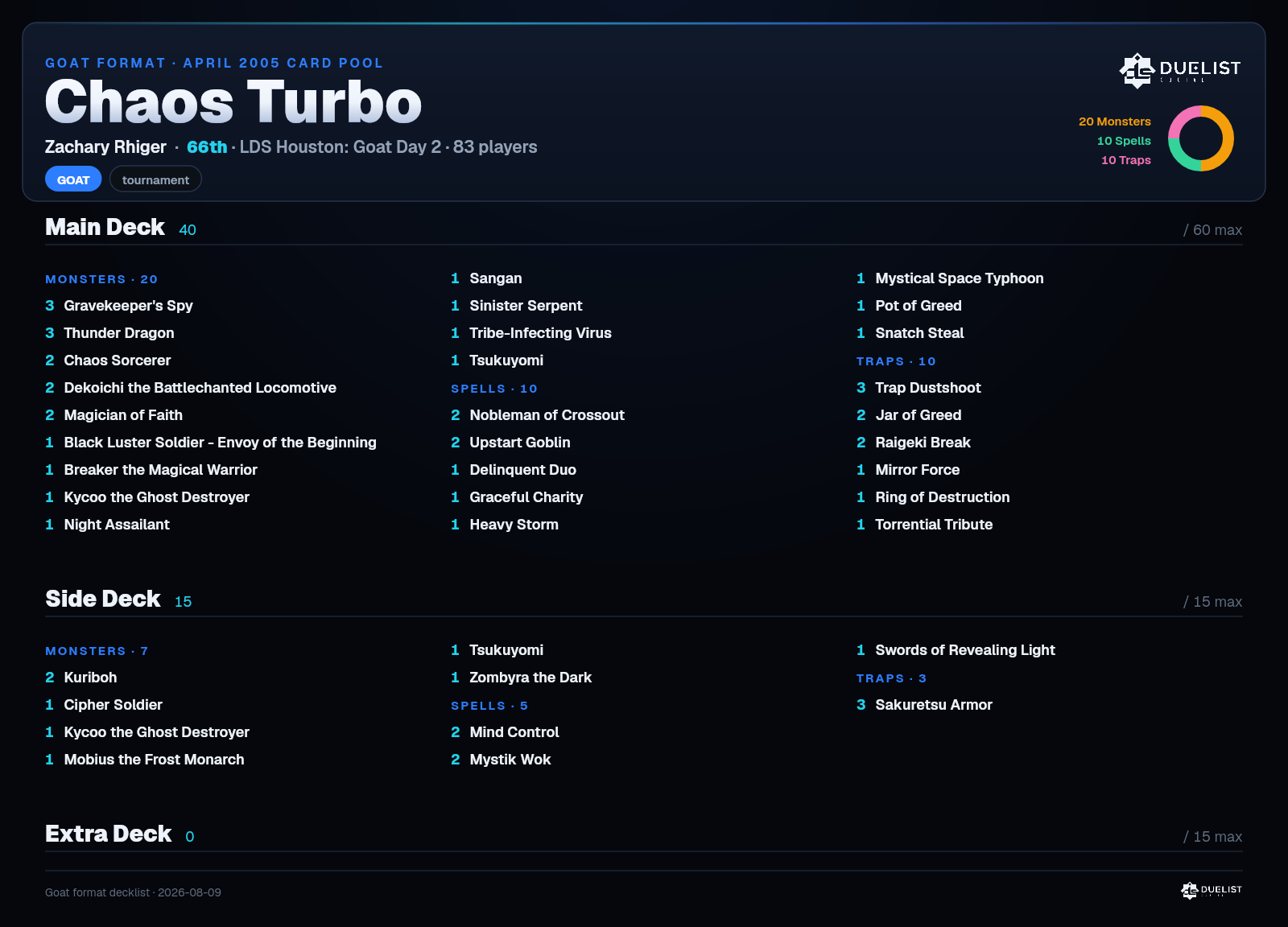The width and height of the screenshot is (1288, 927).
Task: Open the Side Deck section heading
Action: point(103,599)
